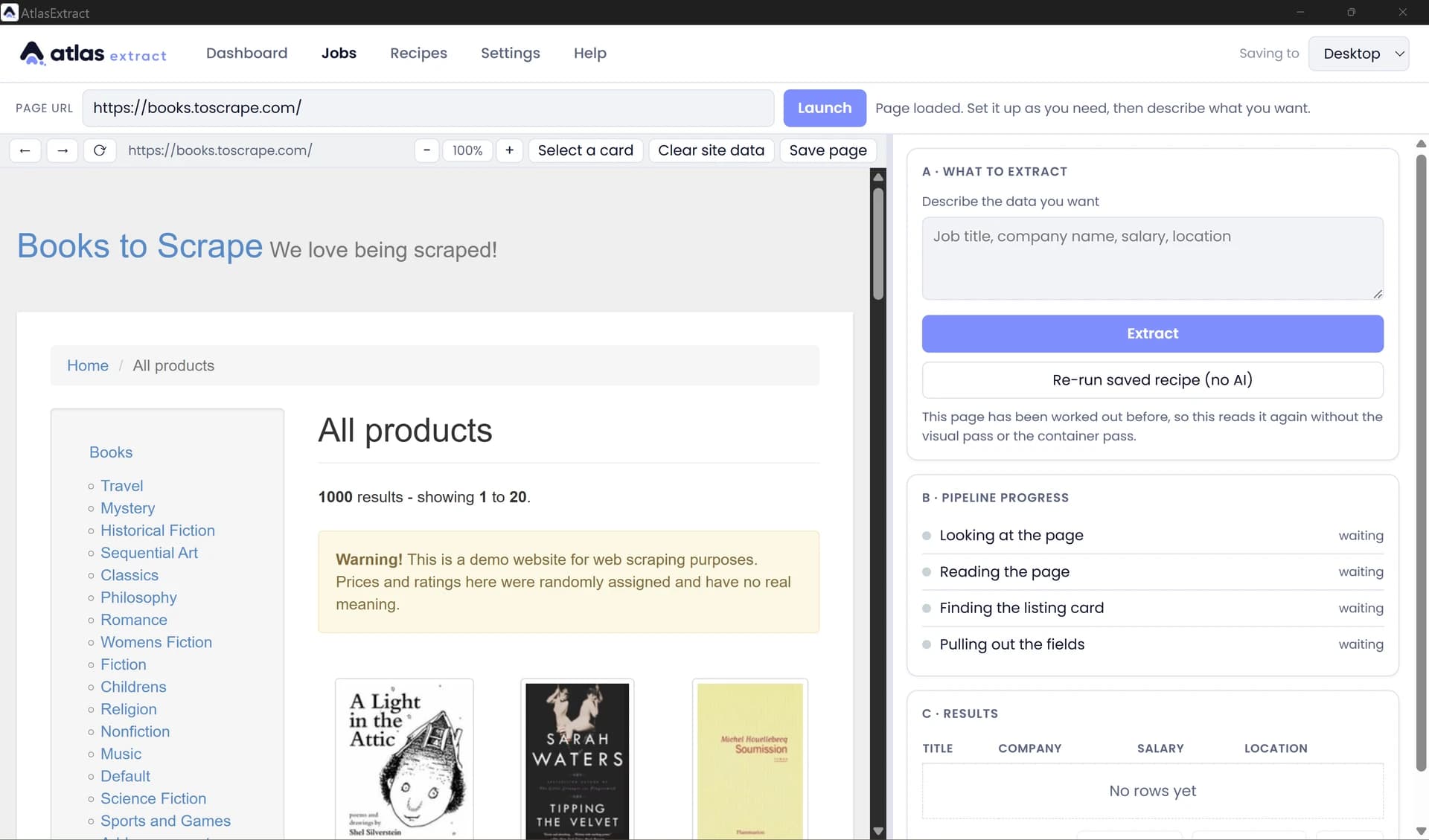Click Re-run saved recipe (no AI)
The width and height of the screenshot is (1429, 840).
coord(1152,379)
